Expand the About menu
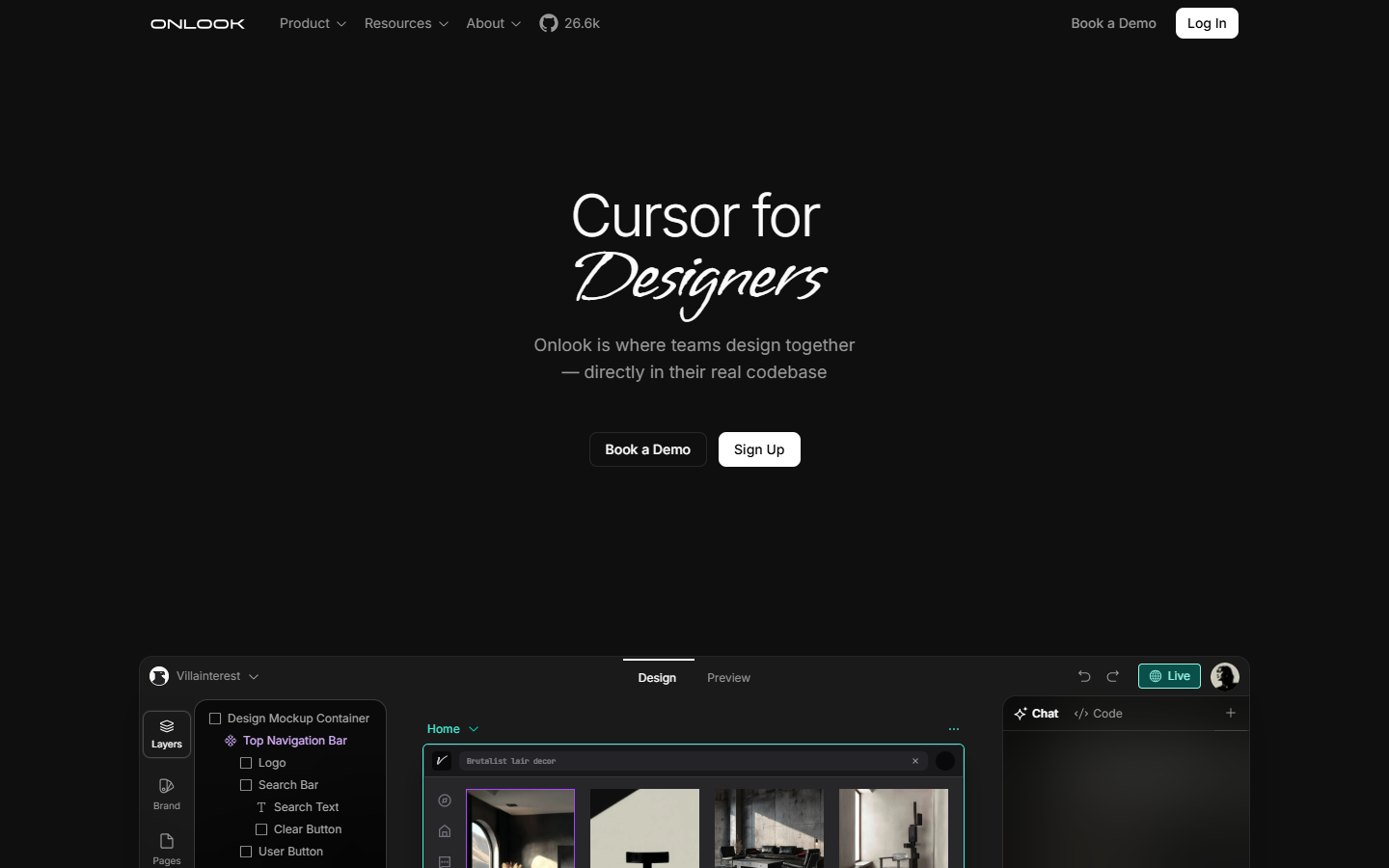The image size is (1389, 868). tap(493, 23)
